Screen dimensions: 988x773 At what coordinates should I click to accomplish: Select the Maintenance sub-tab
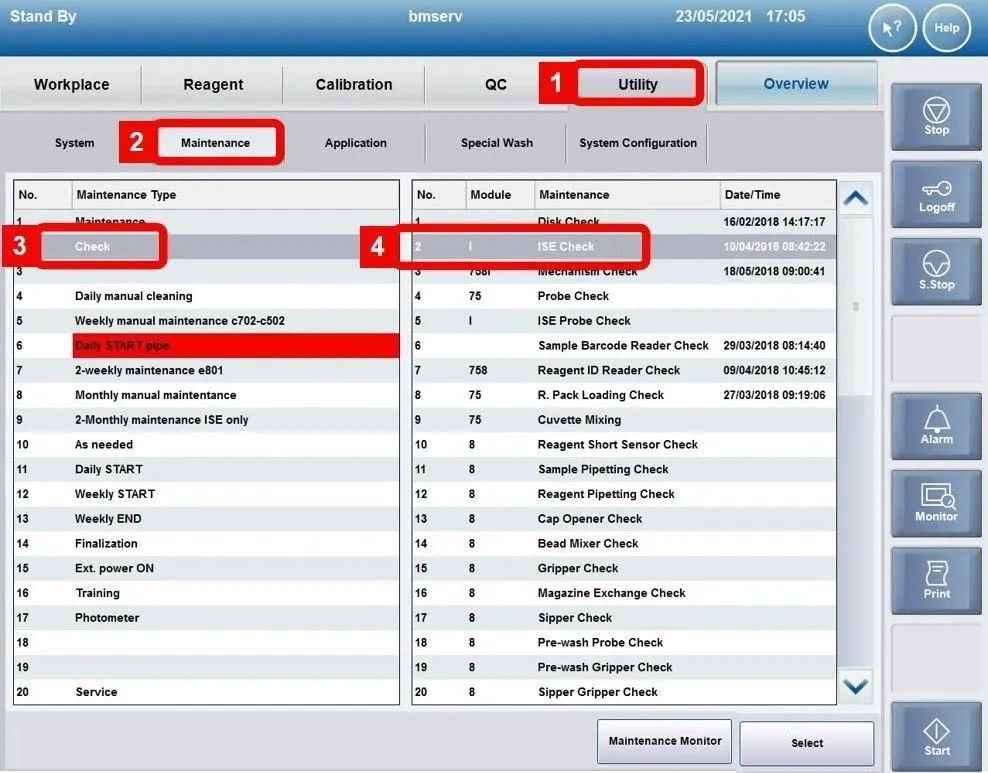coord(215,143)
